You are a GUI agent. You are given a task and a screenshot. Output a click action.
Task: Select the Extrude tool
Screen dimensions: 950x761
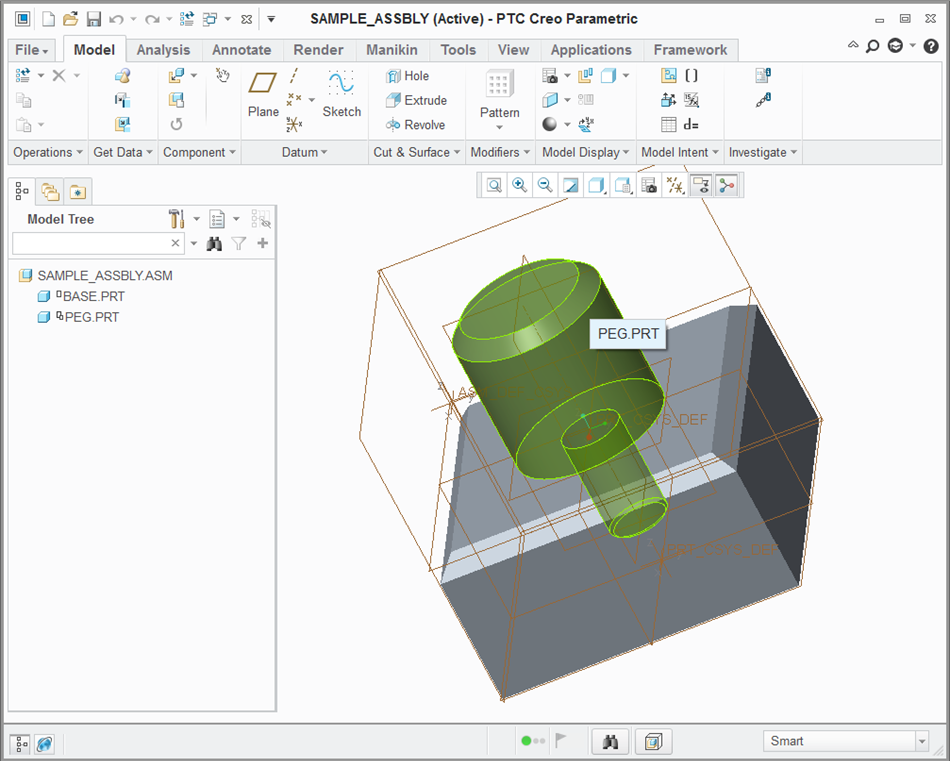[416, 100]
